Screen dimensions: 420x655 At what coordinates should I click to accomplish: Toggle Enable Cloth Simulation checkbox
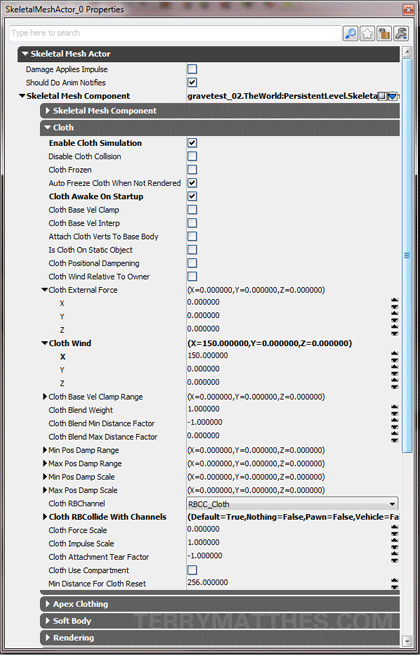192,143
